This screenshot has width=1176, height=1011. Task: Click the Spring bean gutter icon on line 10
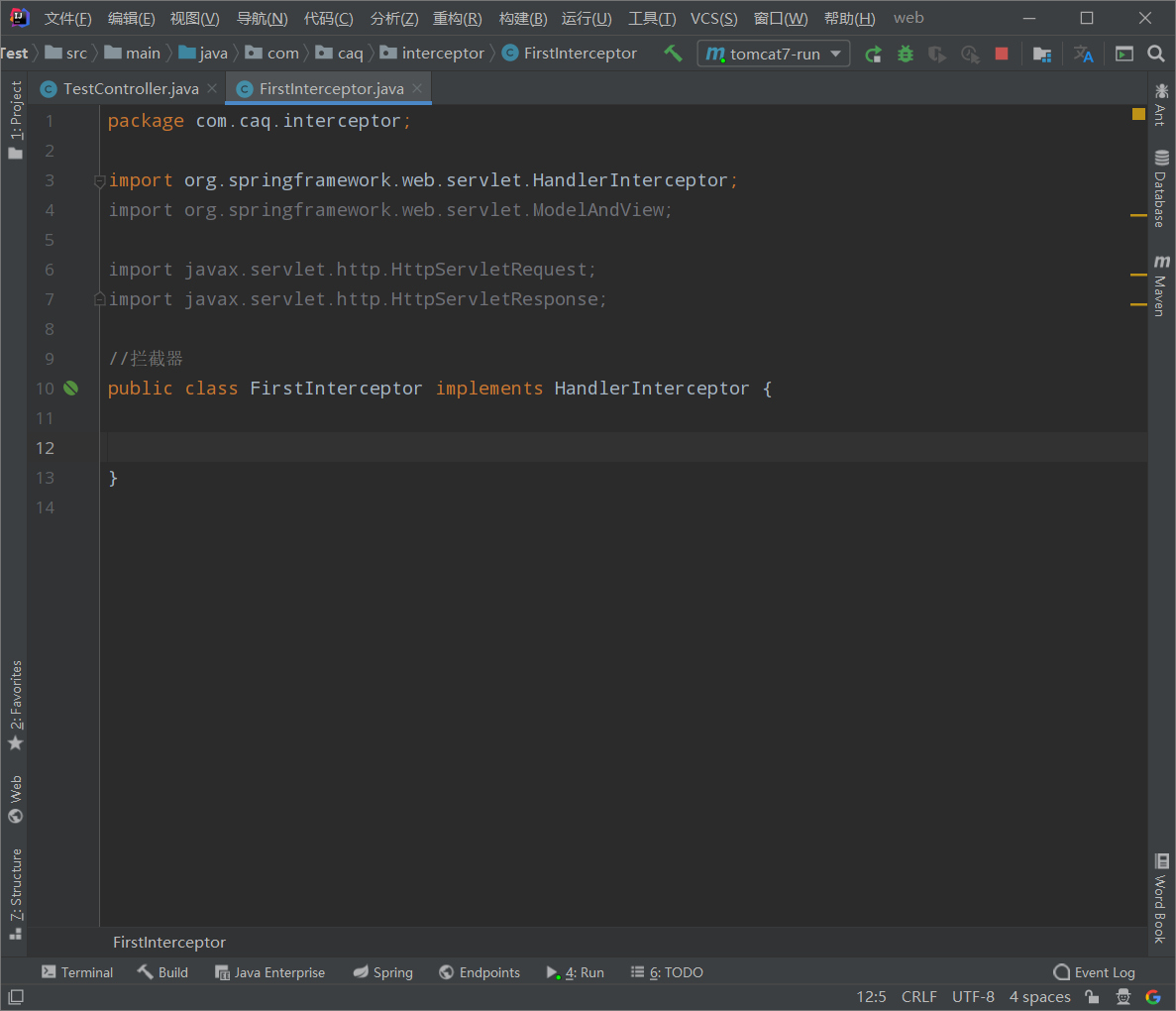pos(70,388)
